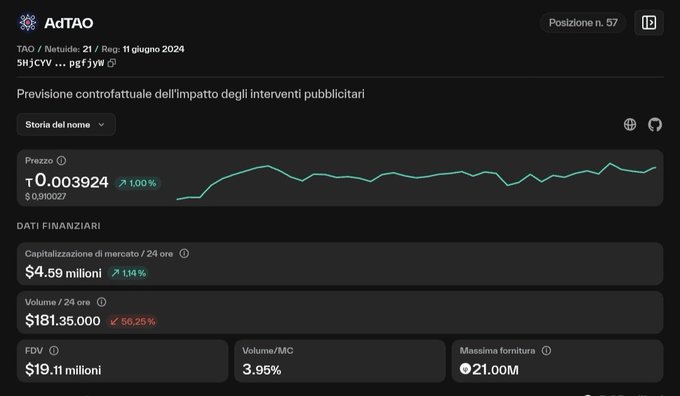The height and width of the screenshot is (396, 680).
Task: Click the DATI FINANZIARI section heading
Action: (x=59, y=226)
